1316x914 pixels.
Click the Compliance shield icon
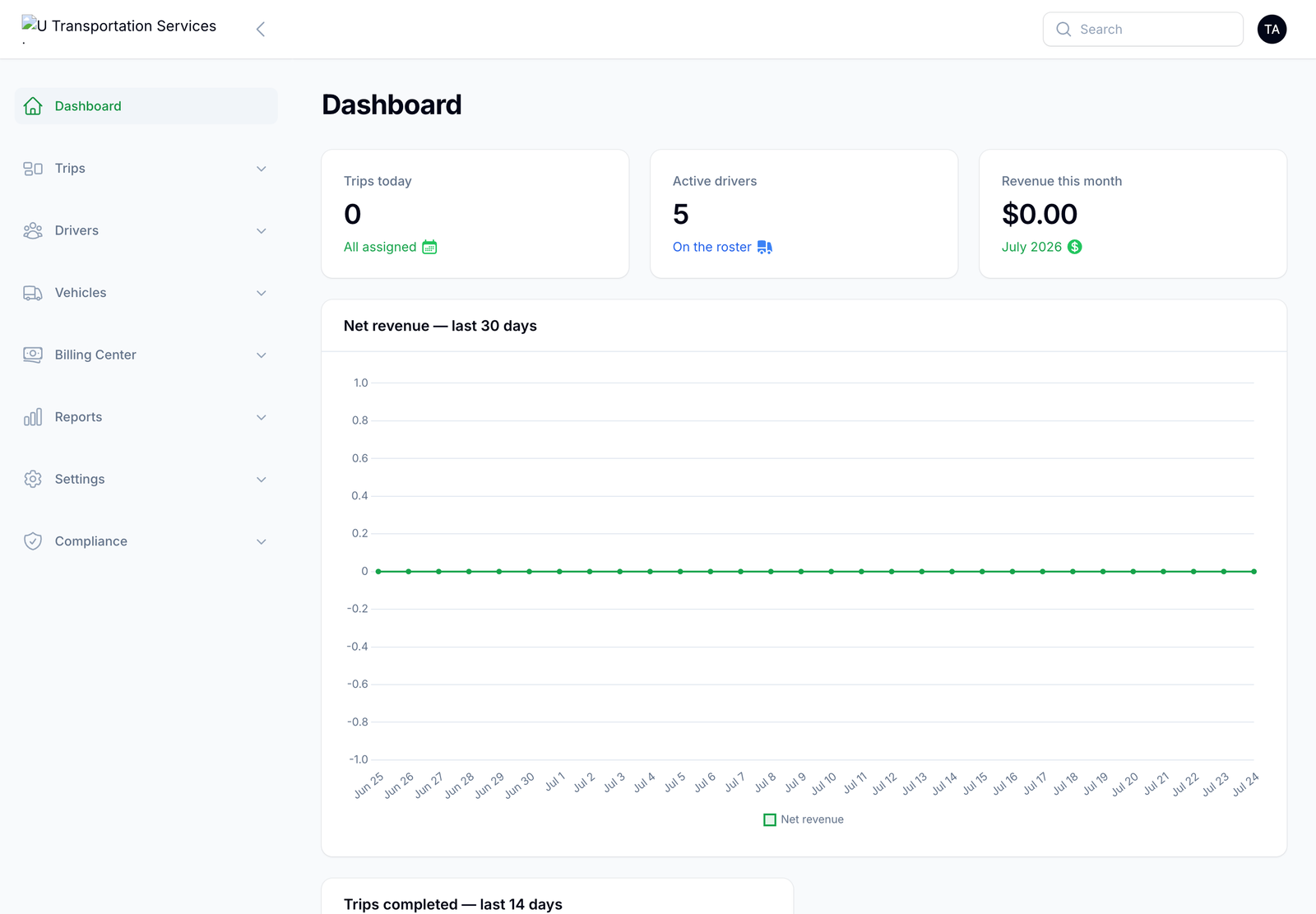(x=33, y=541)
